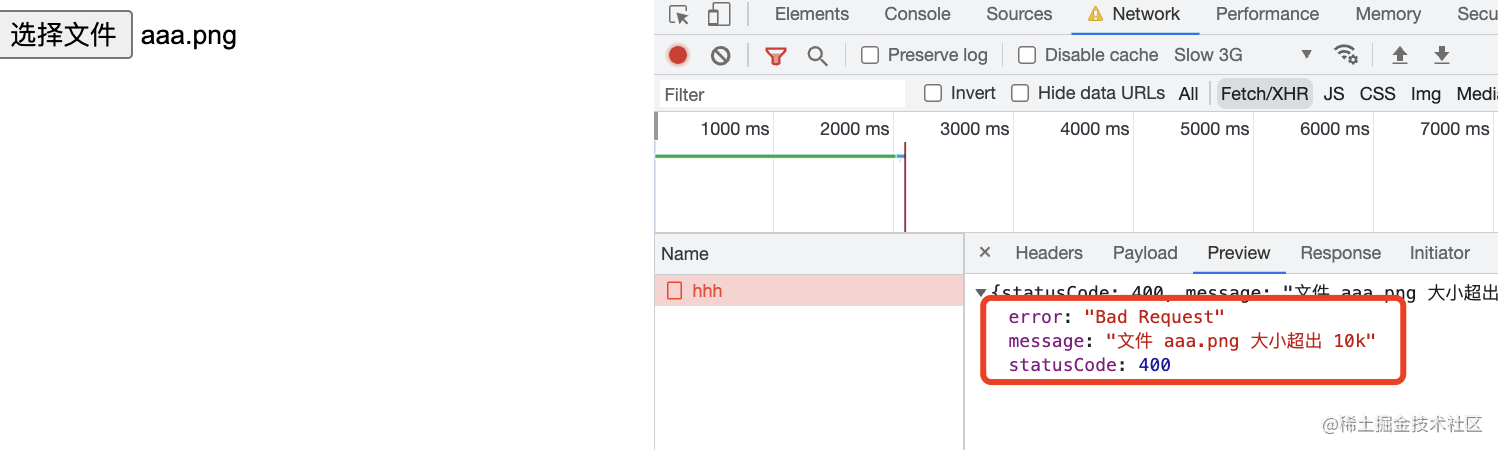Toggle the red filter funnel icon
Viewport: 1498px width, 450px height.
coord(775,55)
